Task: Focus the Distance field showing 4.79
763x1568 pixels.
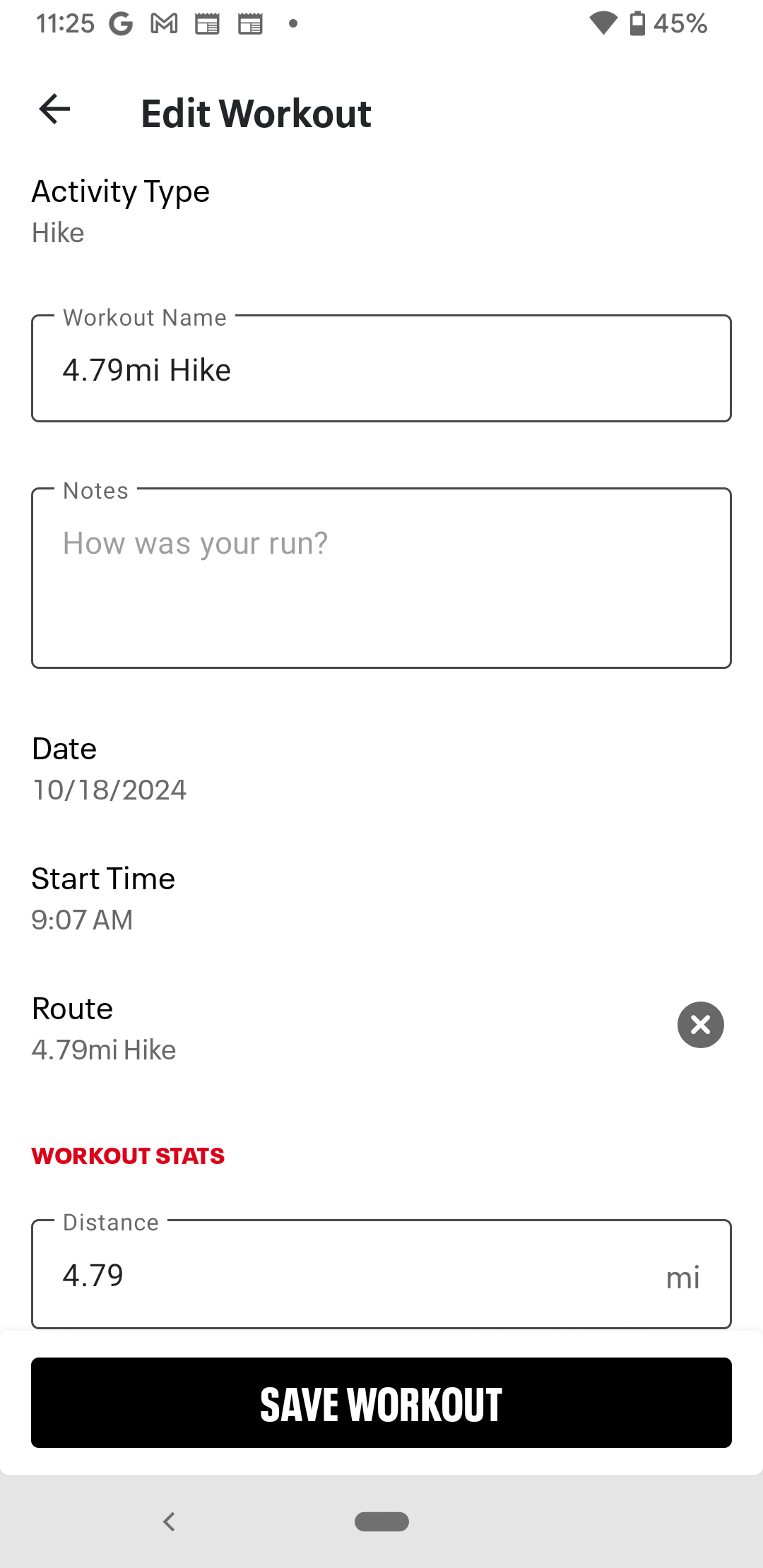Action: tap(381, 1273)
